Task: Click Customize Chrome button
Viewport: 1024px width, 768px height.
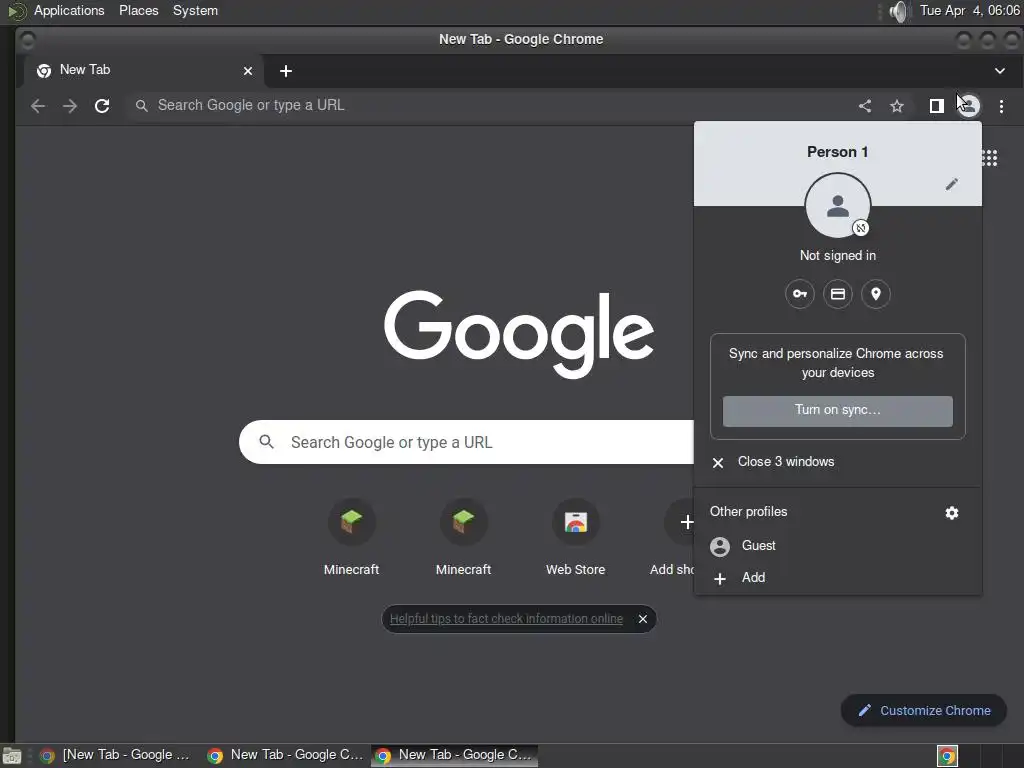Action: pos(924,711)
